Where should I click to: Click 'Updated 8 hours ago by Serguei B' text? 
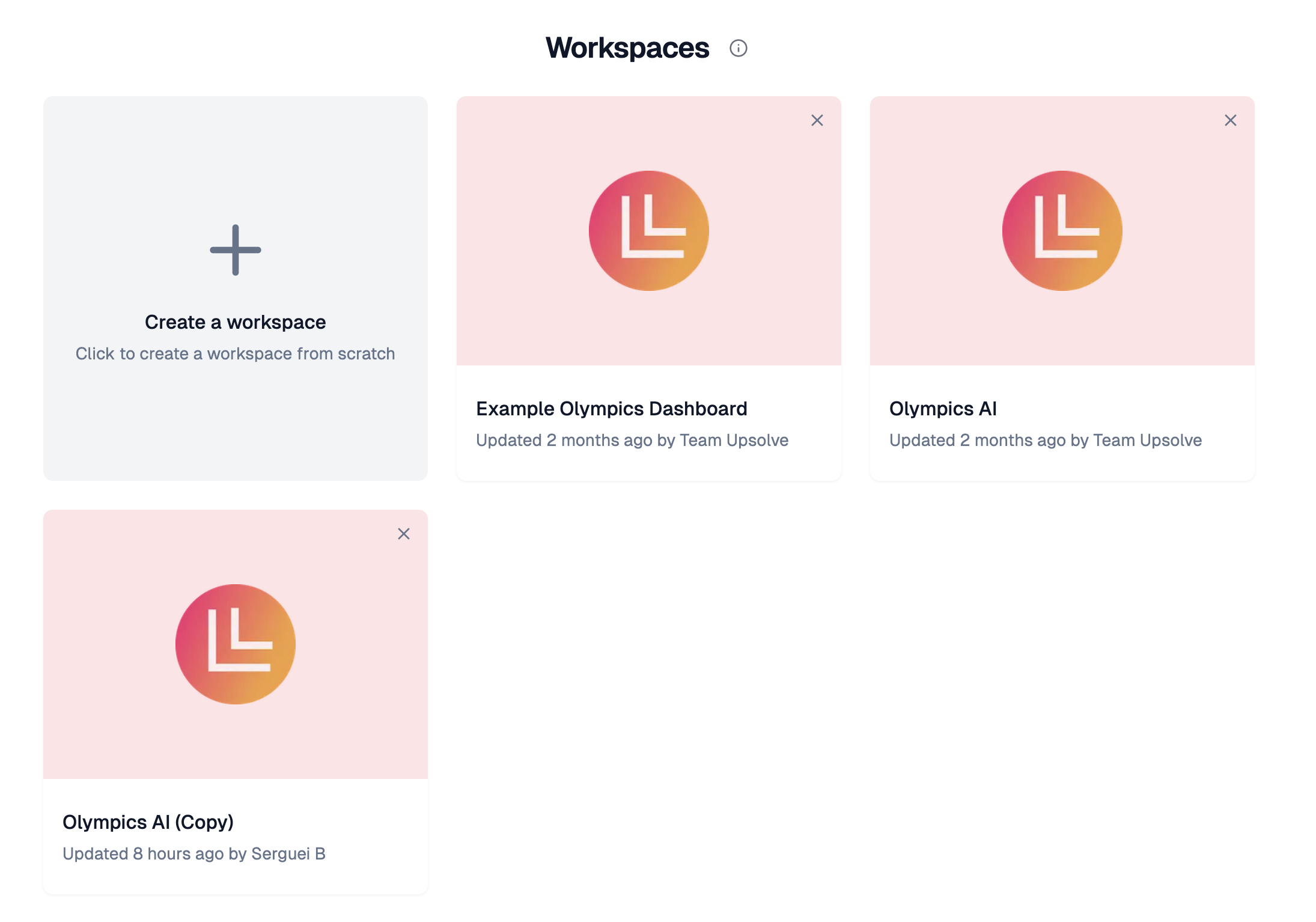(194, 853)
